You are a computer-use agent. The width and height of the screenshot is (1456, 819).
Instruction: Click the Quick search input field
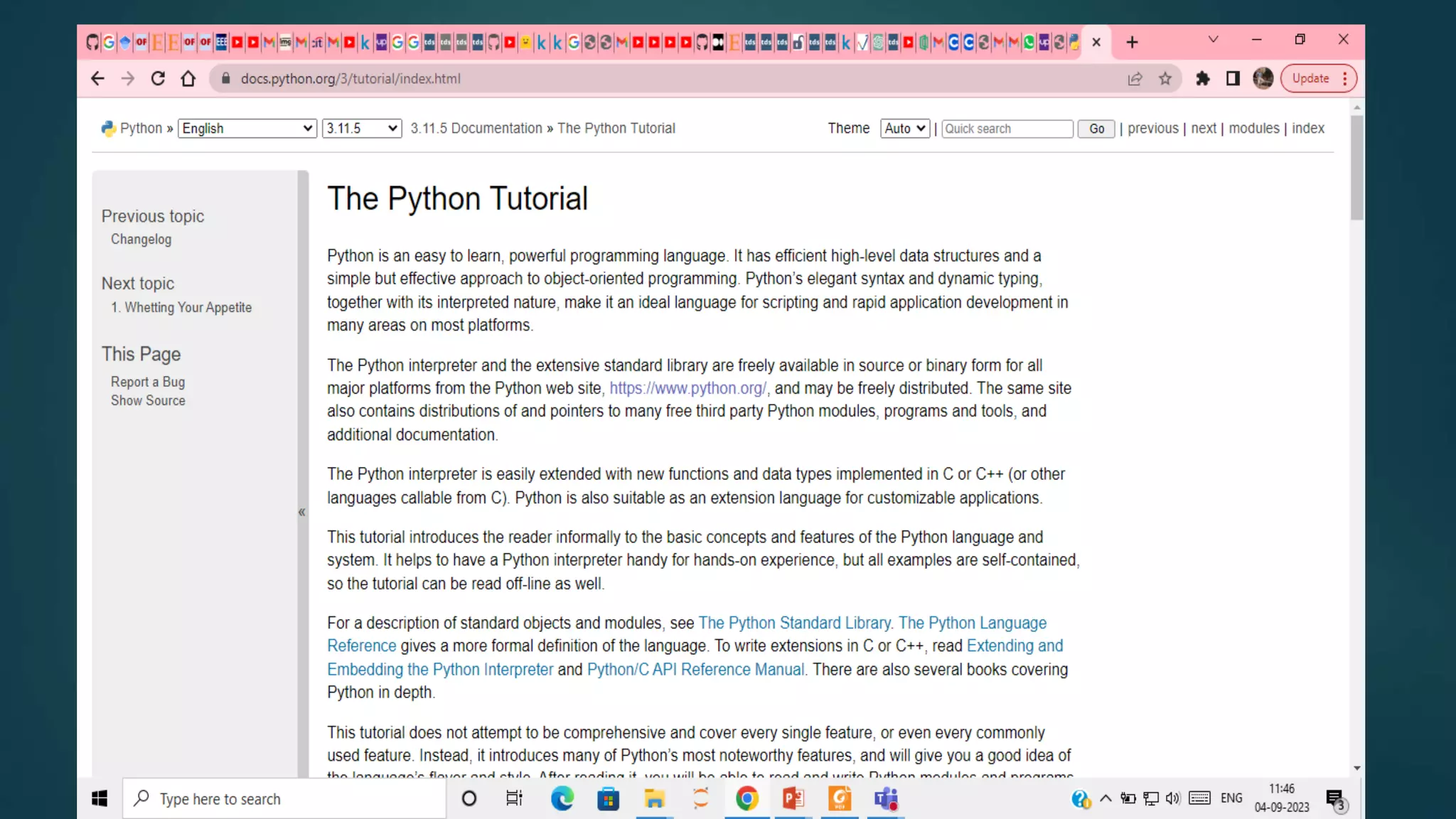click(x=1007, y=129)
